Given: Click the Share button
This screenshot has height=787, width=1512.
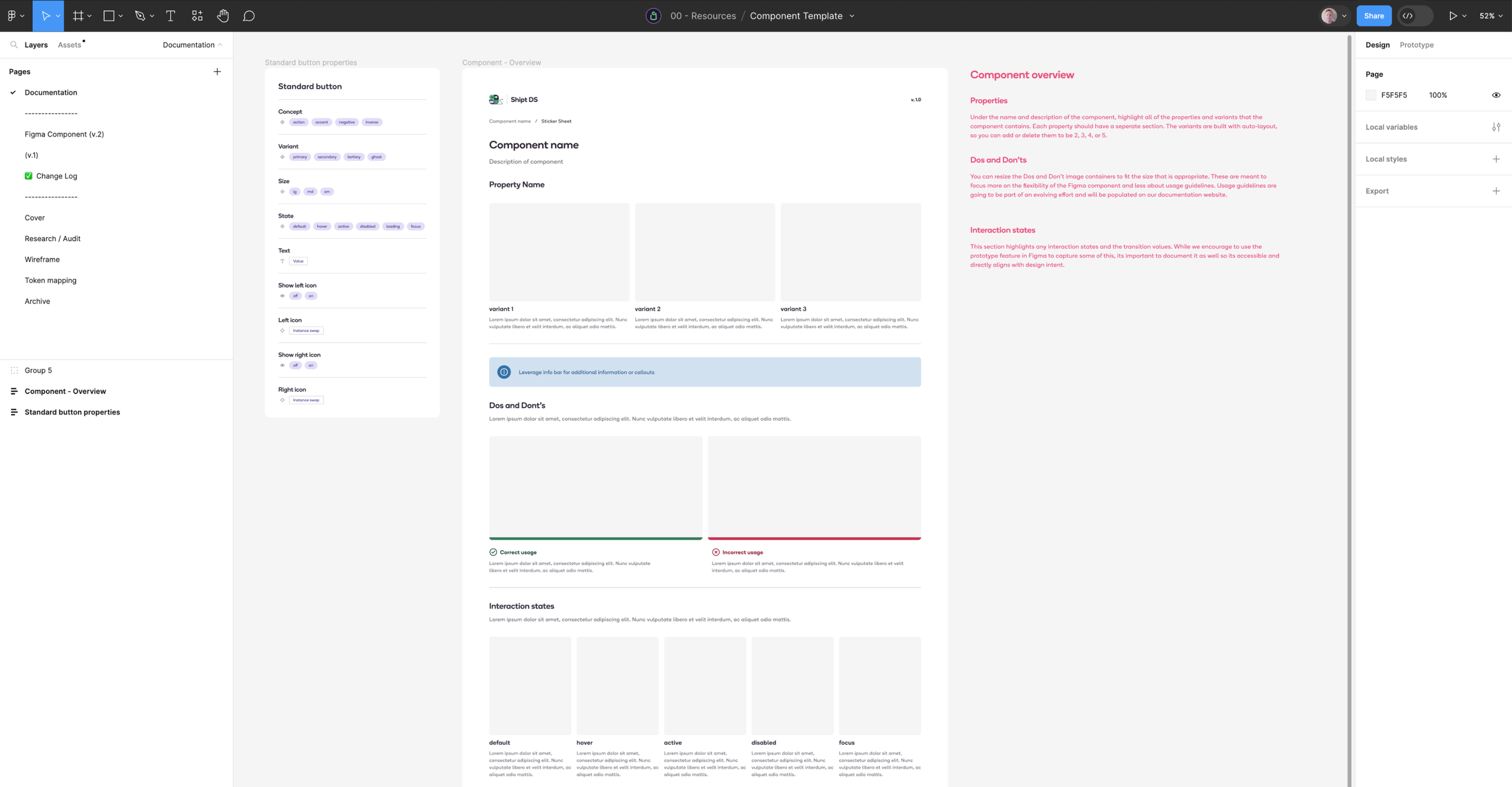Looking at the screenshot, I should coord(1374,16).
